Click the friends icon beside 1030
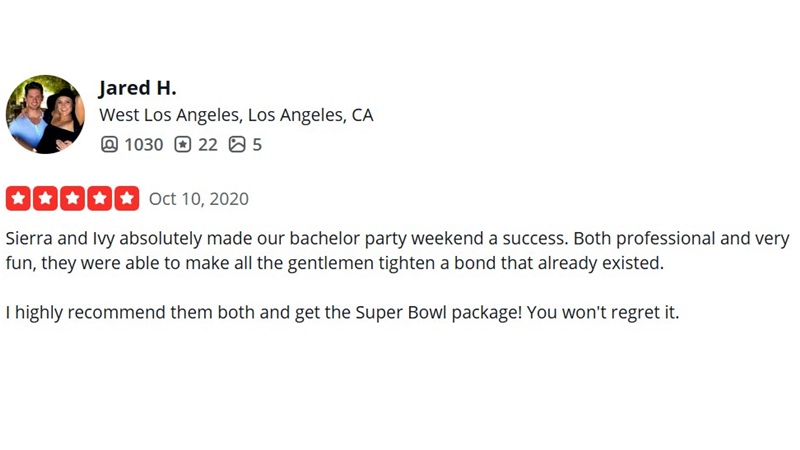This screenshot has width=800, height=450. click(x=109, y=144)
